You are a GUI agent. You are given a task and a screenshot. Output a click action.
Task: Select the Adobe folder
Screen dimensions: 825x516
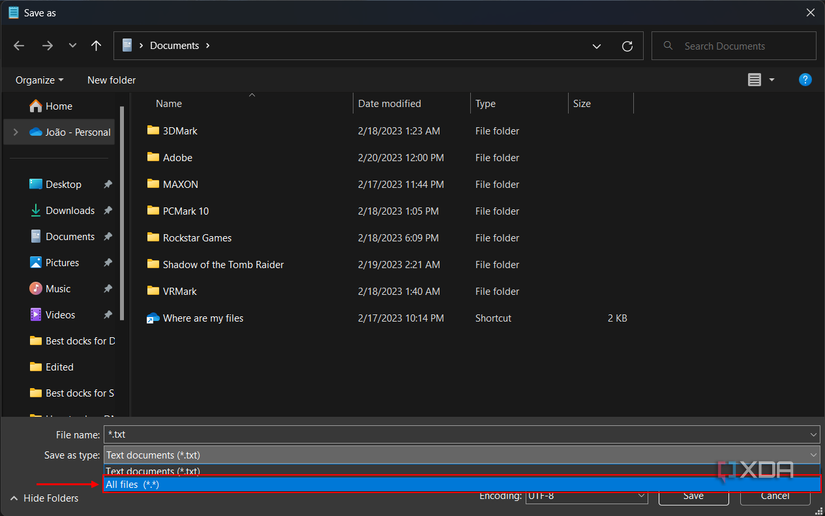(177, 158)
